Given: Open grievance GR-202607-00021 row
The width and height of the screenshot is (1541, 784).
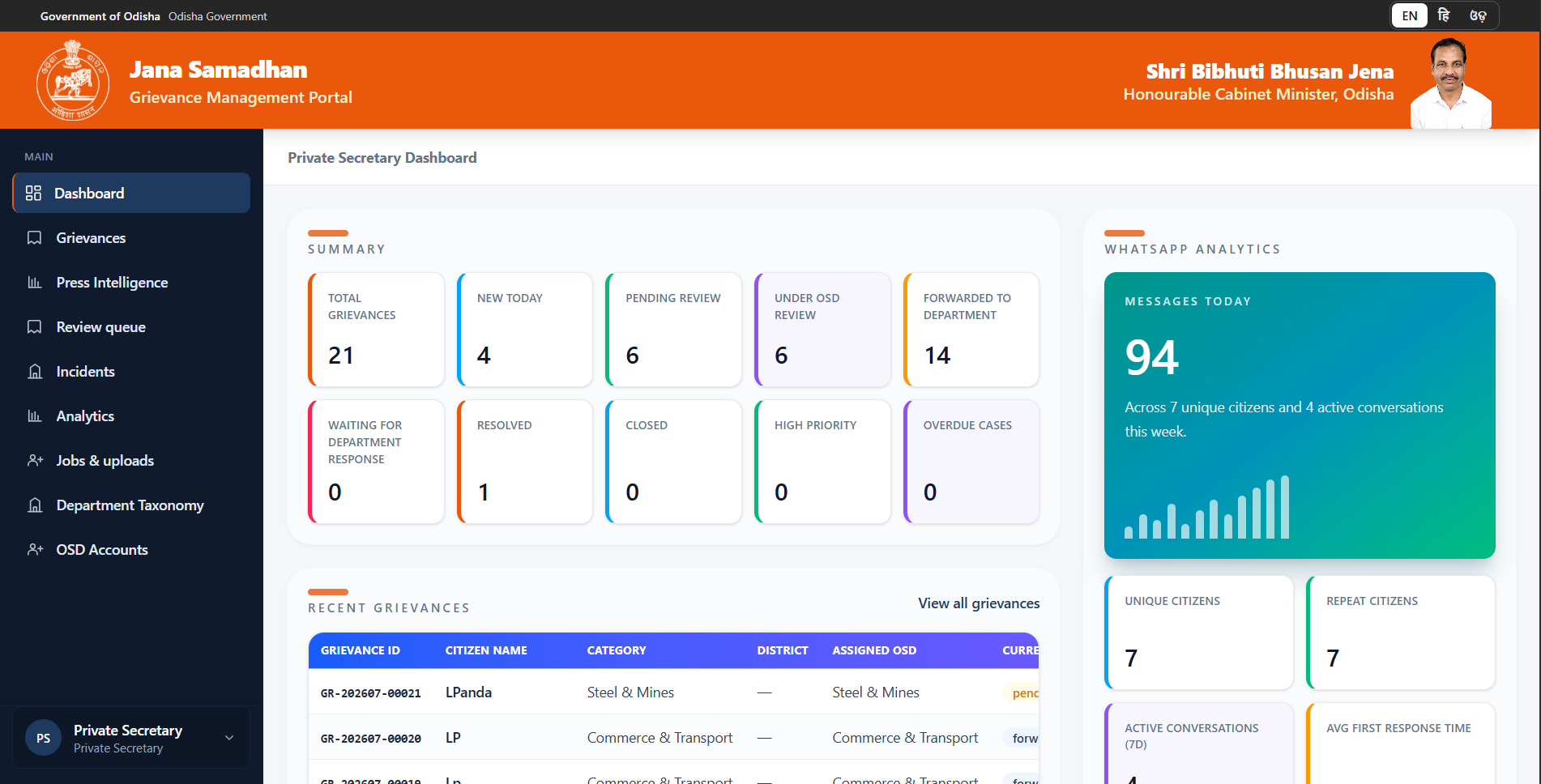Looking at the screenshot, I should click(x=673, y=692).
